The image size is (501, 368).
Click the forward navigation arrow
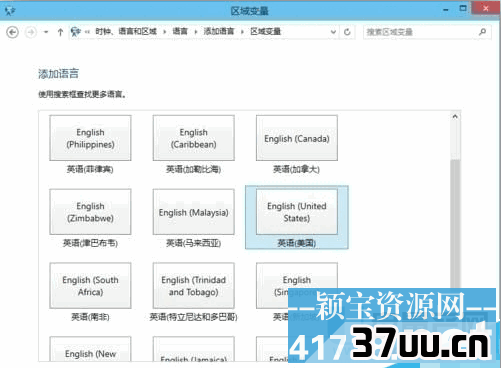(31, 32)
